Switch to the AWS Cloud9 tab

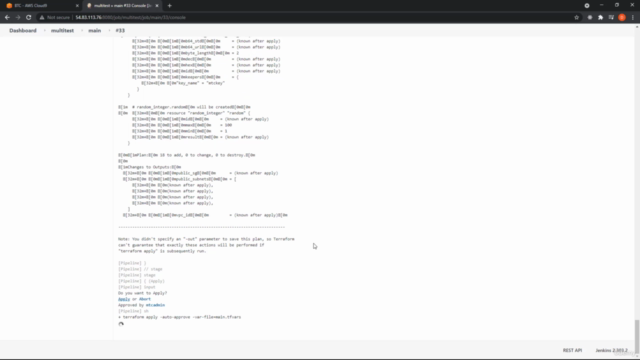pos(41,6)
